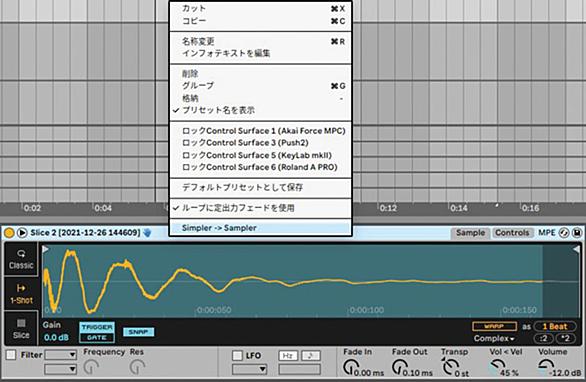Choose Simpler -> Sampler menu entry

coord(260,228)
